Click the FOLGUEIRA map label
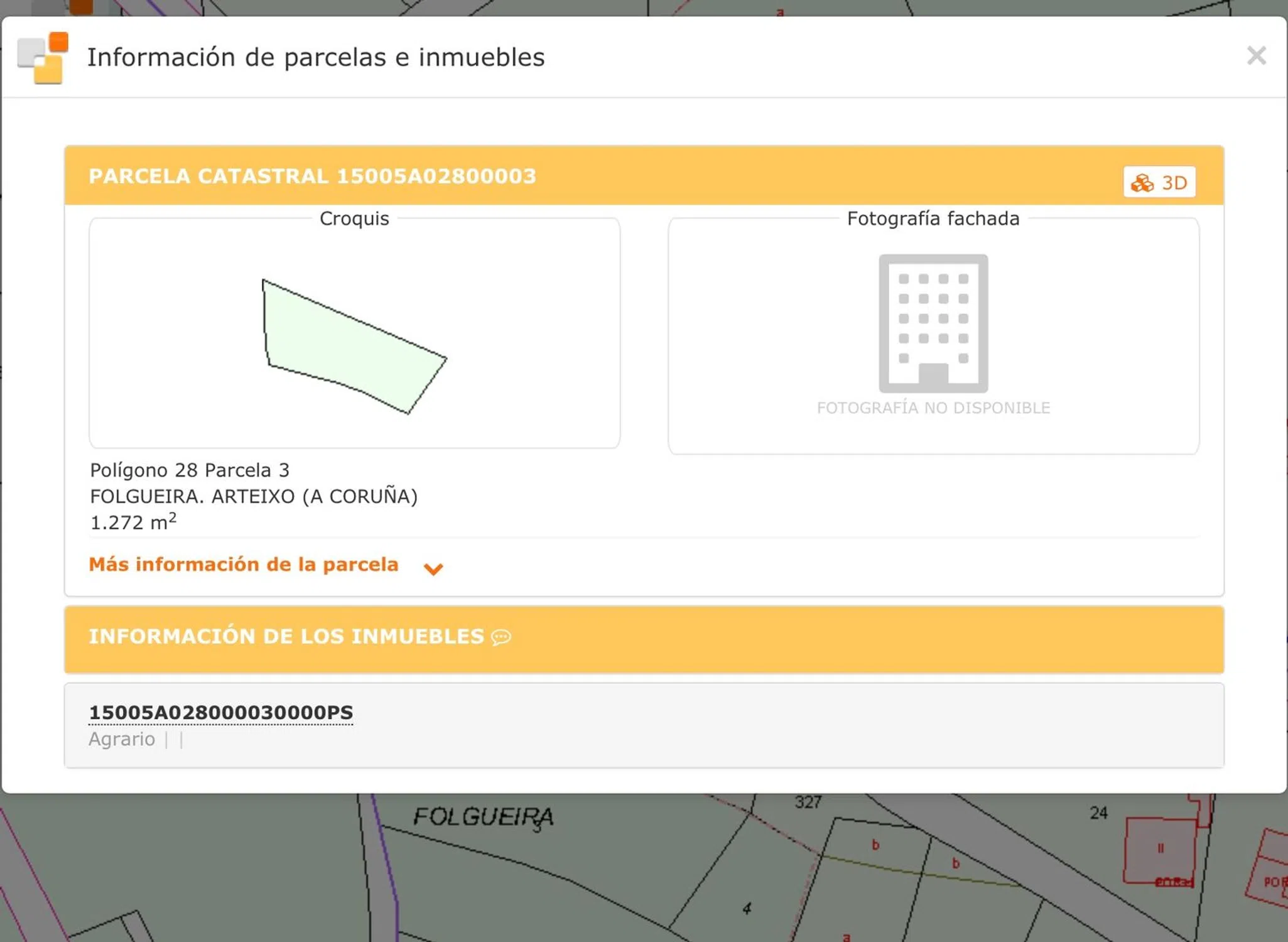The width and height of the screenshot is (1288, 942). (x=482, y=817)
